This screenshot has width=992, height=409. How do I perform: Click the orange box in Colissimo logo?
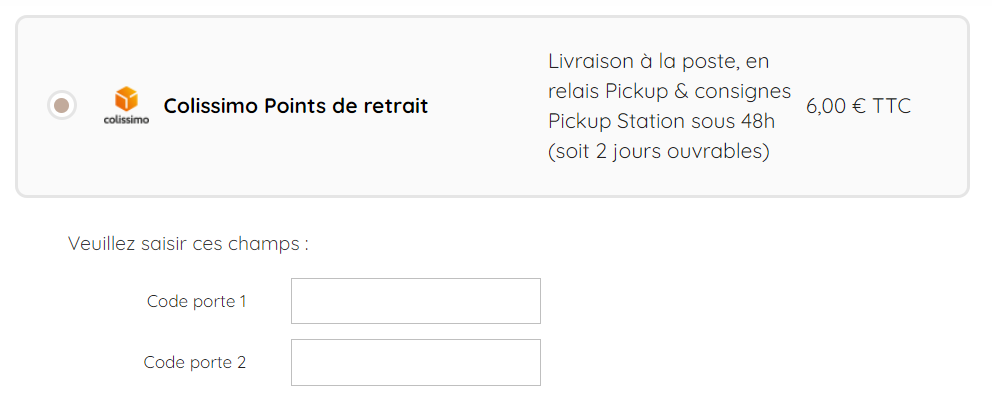point(126,99)
